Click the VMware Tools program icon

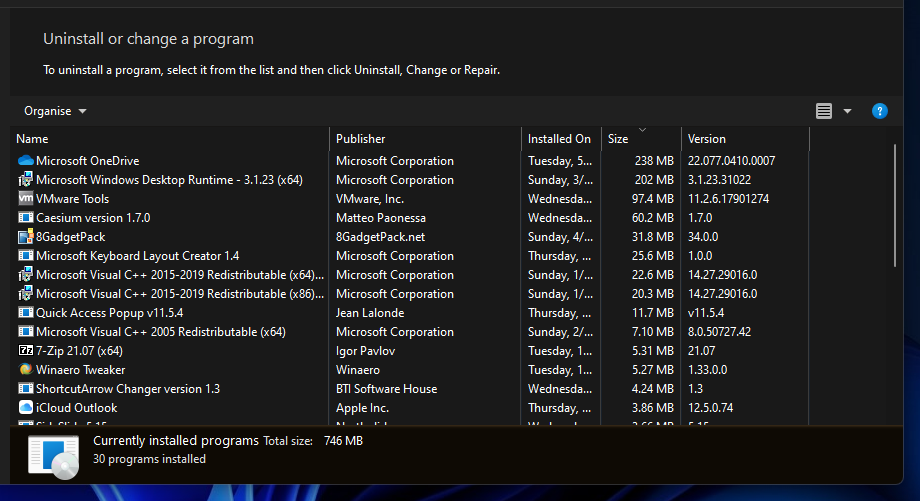pyautogui.click(x=26, y=199)
